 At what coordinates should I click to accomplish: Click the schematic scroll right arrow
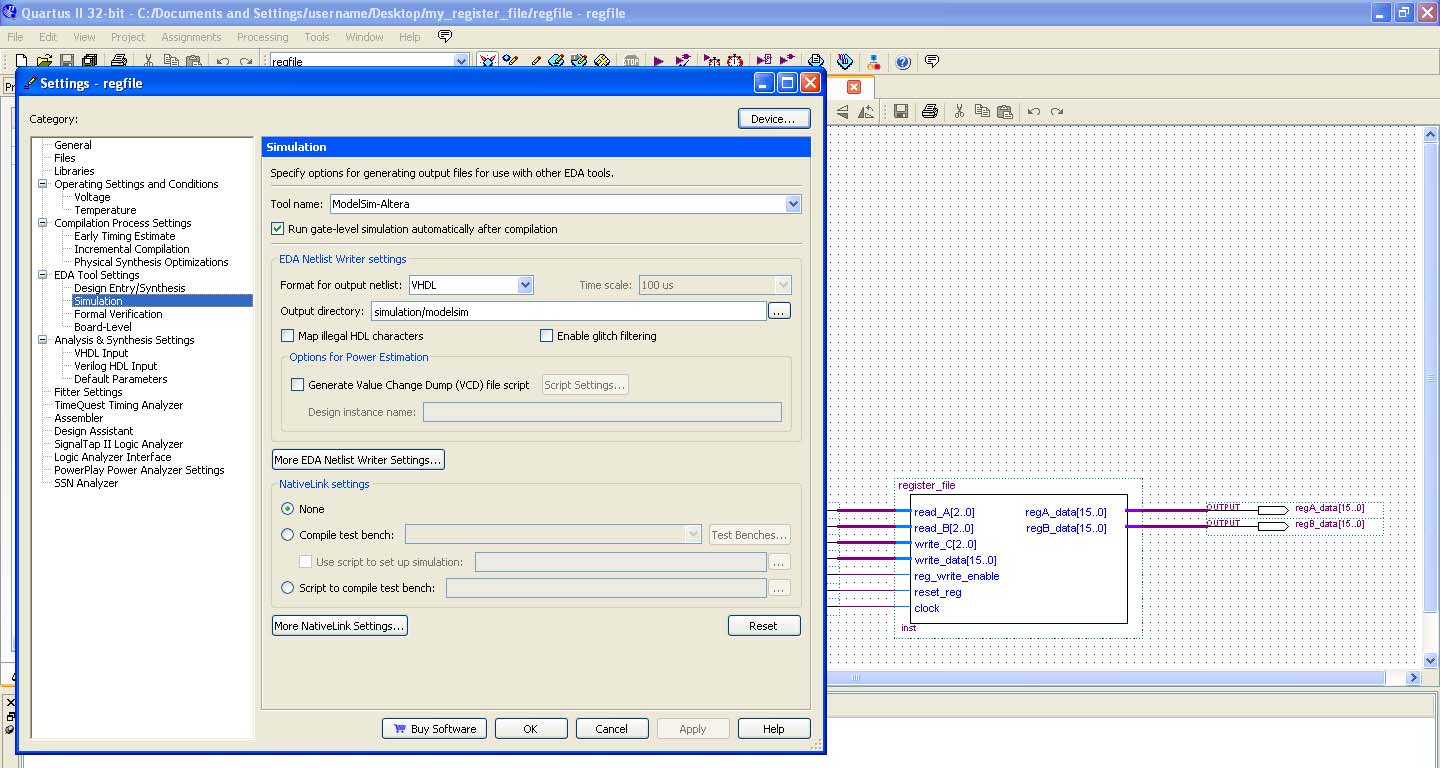click(x=1414, y=677)
